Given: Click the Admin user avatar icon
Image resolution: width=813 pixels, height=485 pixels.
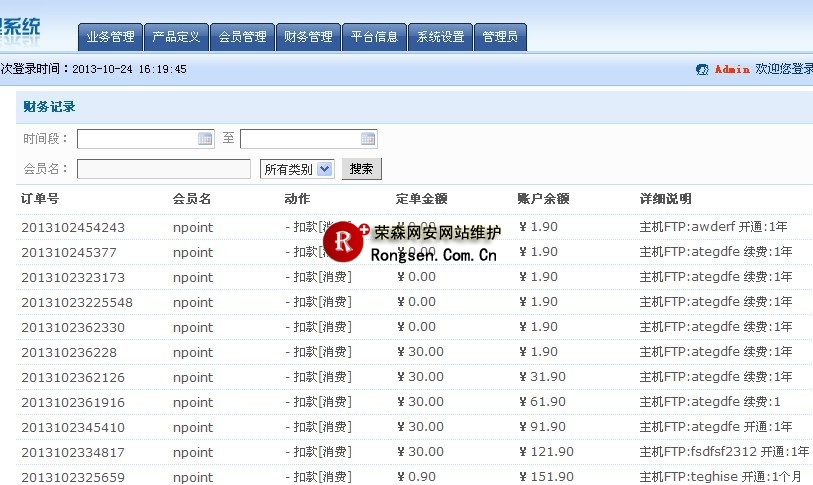Looking at the screenshot, I should coord(702,70).
